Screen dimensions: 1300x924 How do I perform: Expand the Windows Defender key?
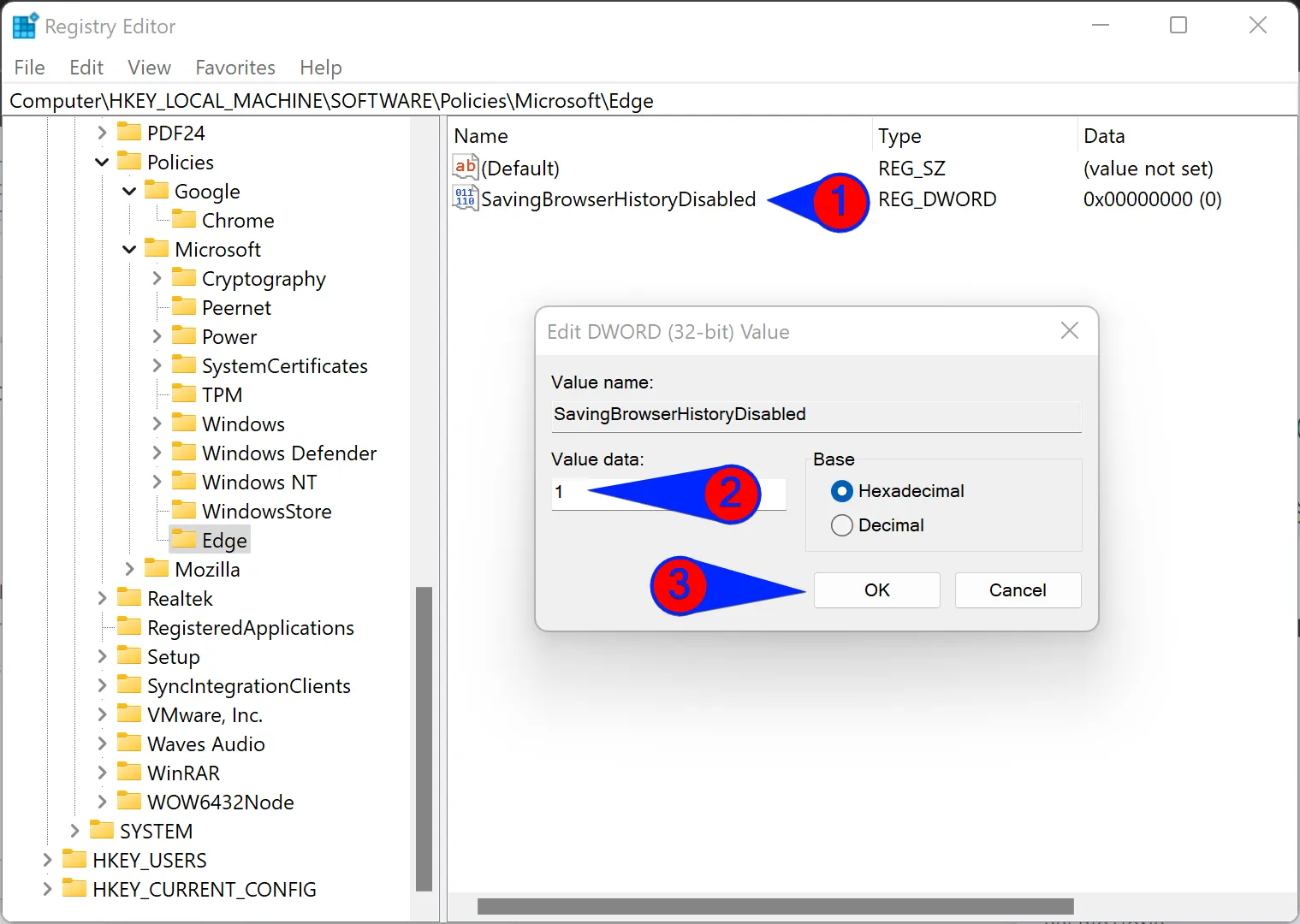coord(157,453)
